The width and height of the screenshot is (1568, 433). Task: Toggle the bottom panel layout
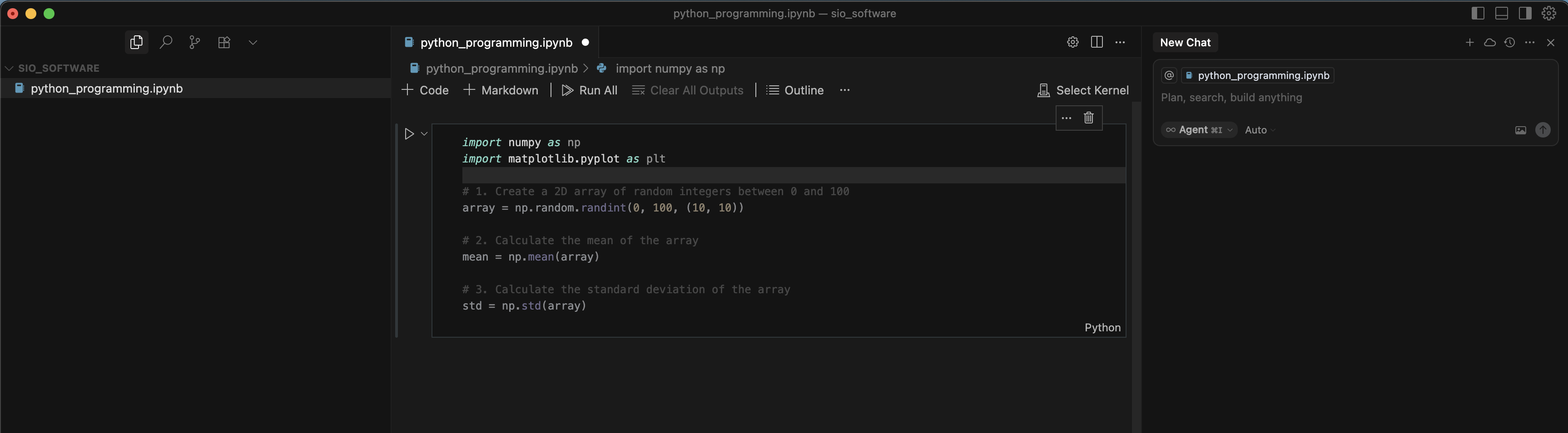pyautogui.click(x=1501, y=13)
